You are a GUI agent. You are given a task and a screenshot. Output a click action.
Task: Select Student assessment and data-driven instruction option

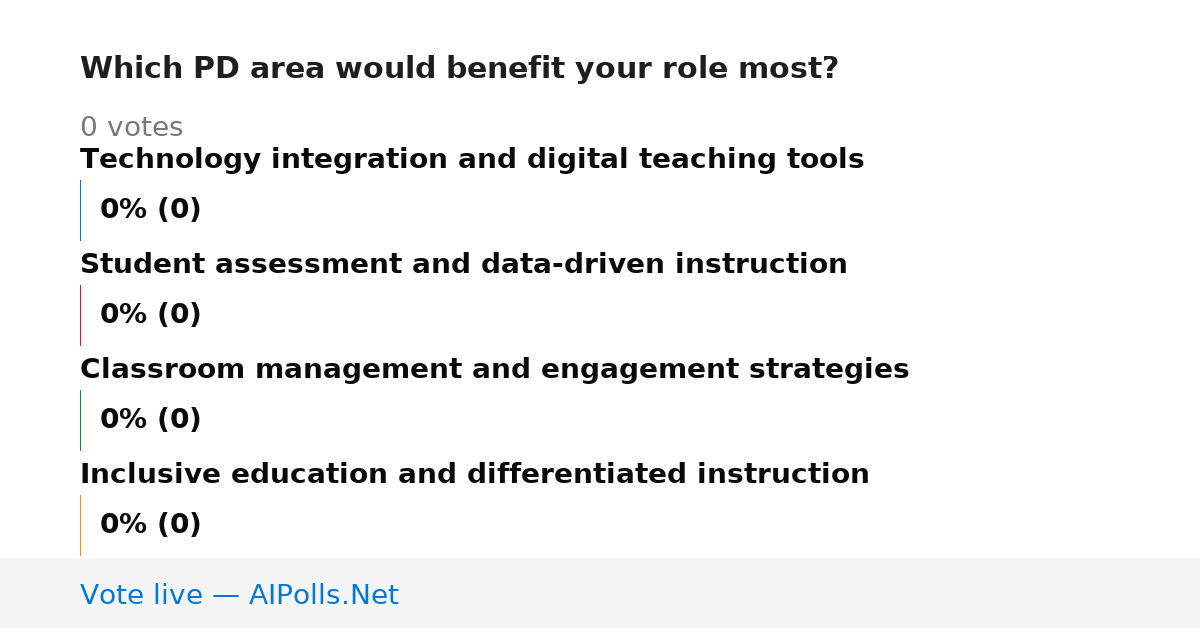click(464, 264)
